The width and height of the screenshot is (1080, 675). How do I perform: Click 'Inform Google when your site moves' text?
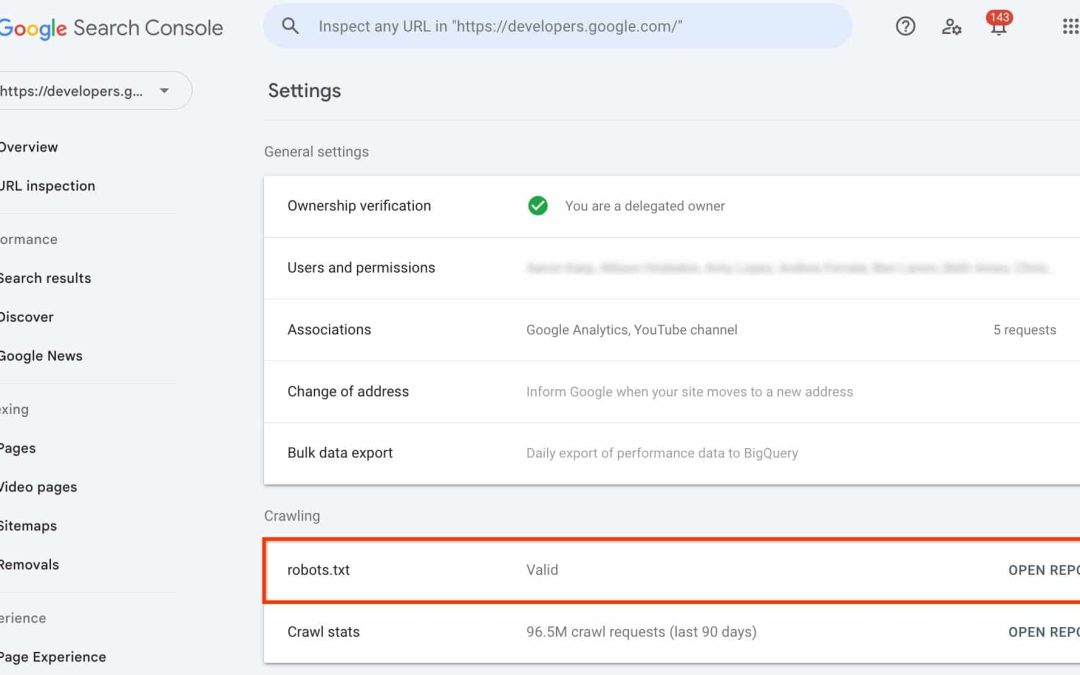click(689, 392)
